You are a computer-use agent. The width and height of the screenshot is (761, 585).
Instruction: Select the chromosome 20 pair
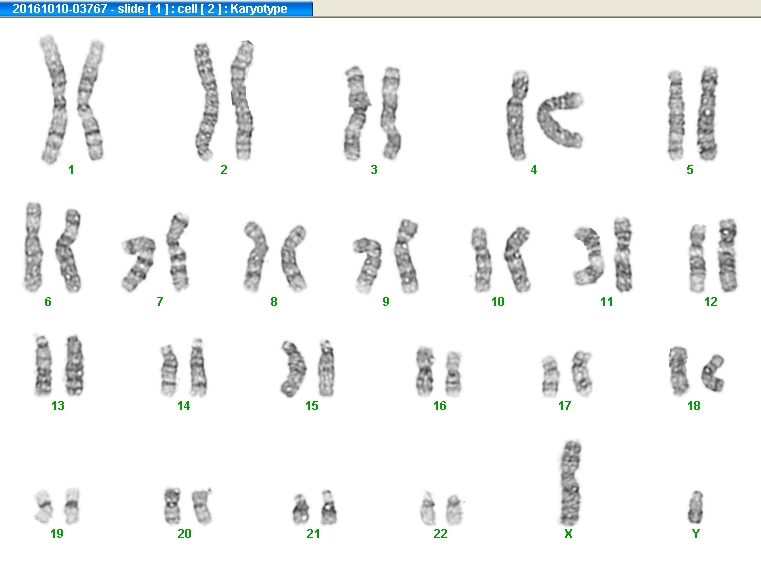(188, 506)
